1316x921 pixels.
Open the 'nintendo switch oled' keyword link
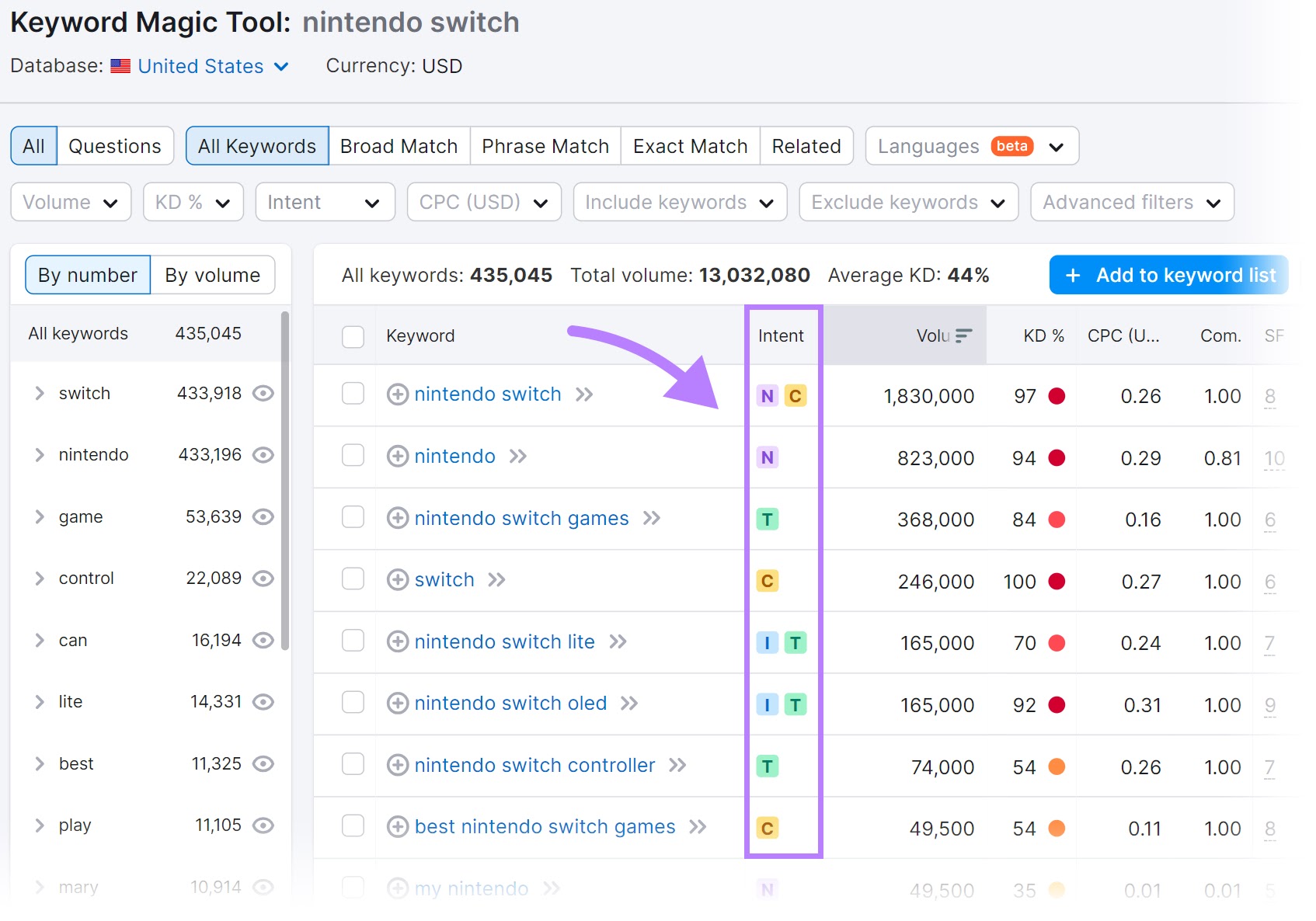pos(511,704)
